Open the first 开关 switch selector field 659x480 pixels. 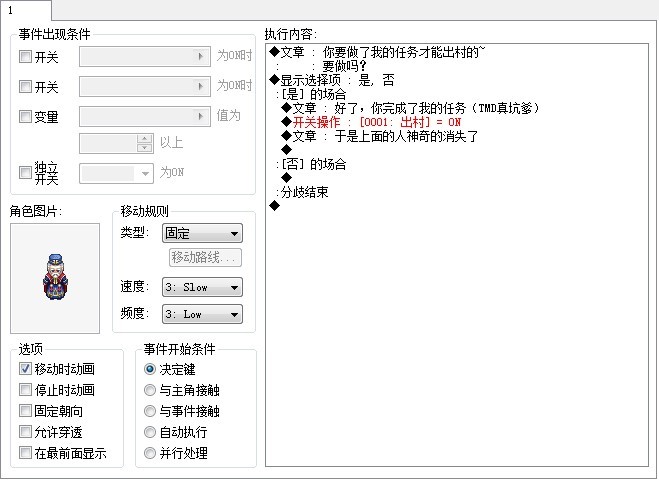tap(145, 56)
